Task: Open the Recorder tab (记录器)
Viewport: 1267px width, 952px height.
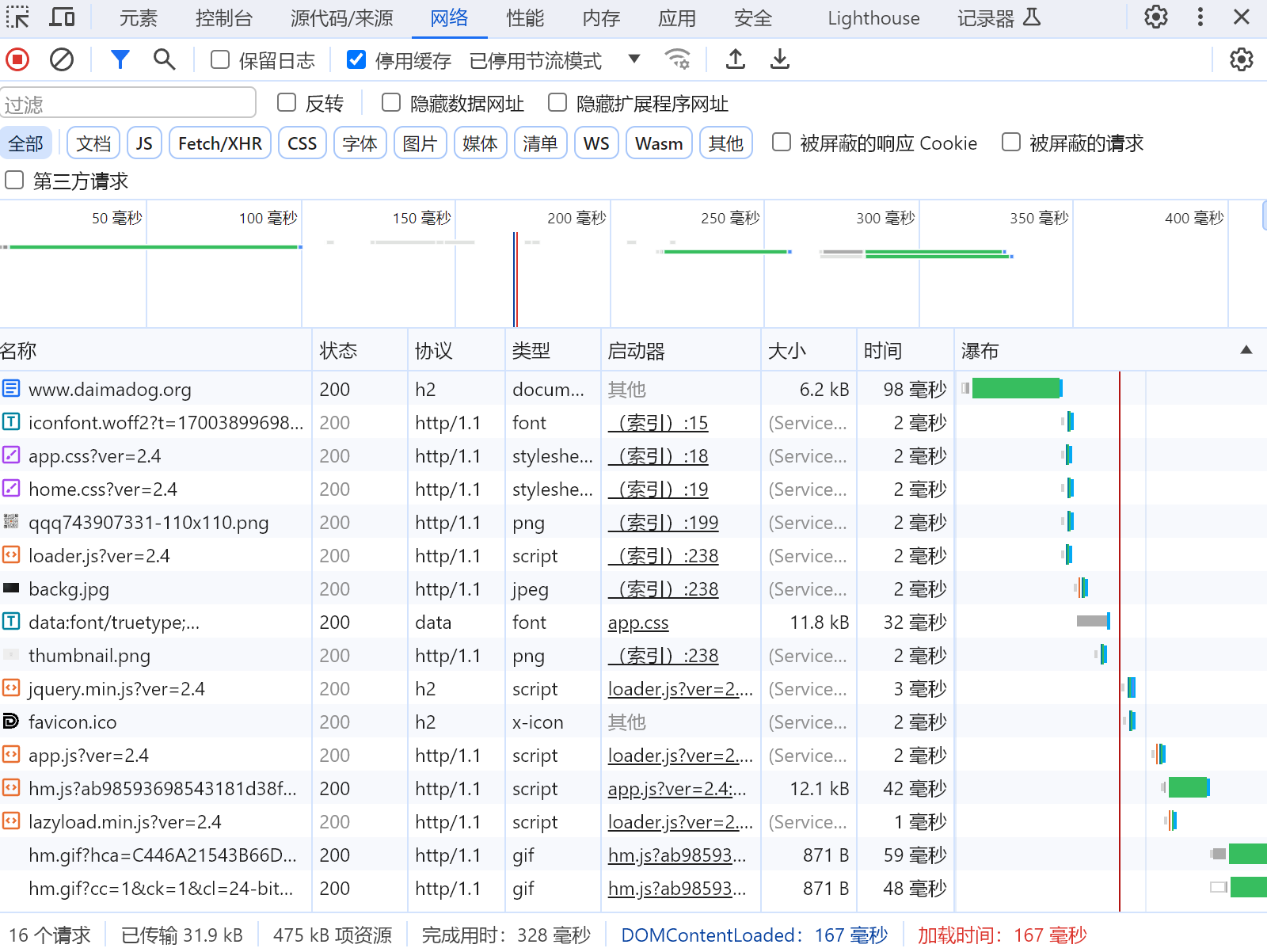Action: [999, 18]
